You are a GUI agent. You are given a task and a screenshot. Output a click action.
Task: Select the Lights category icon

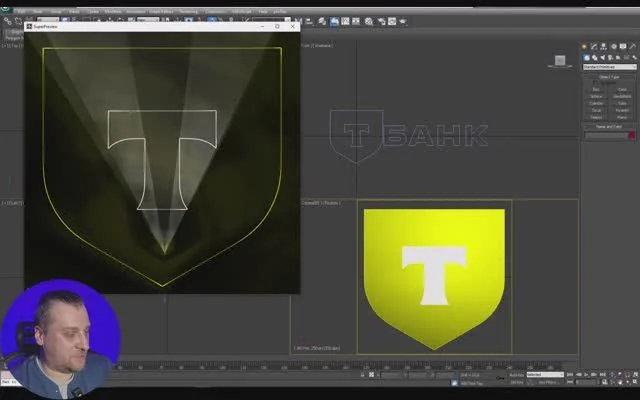[x=602, y=58]
